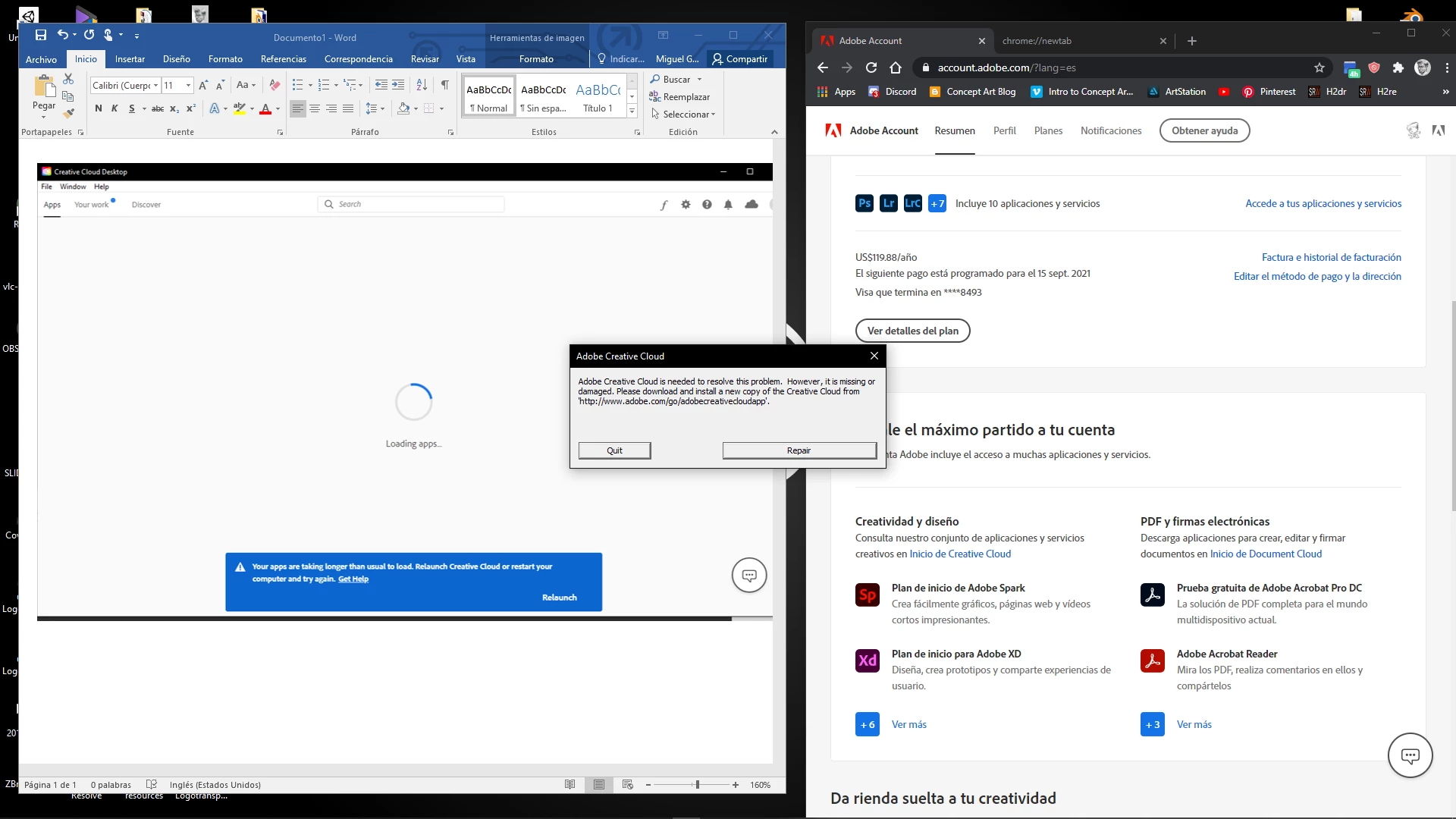
Task: Expand the font color dropdown arrow
Action: coord(278,109)
